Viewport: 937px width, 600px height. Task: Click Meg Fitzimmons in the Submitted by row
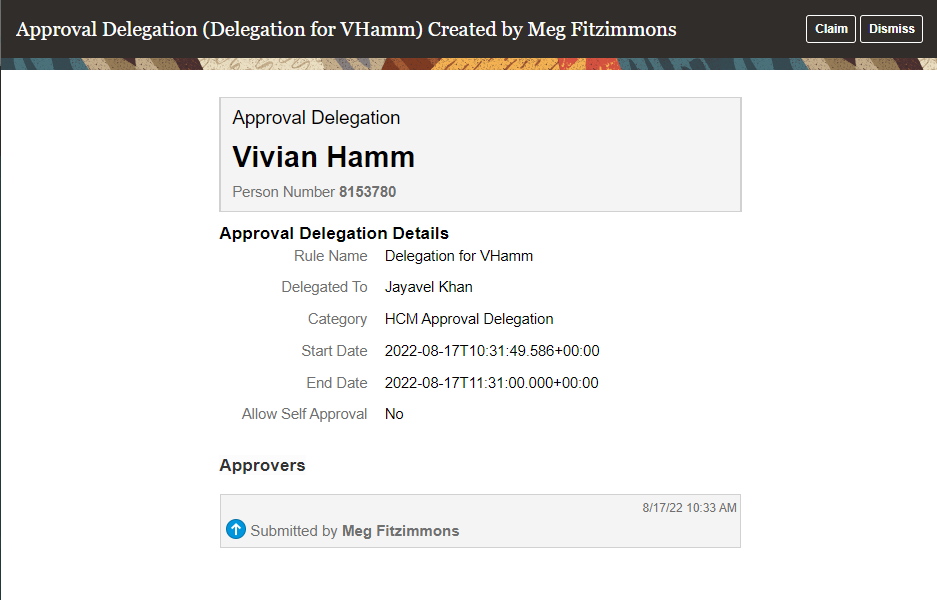tap(400, 531)
